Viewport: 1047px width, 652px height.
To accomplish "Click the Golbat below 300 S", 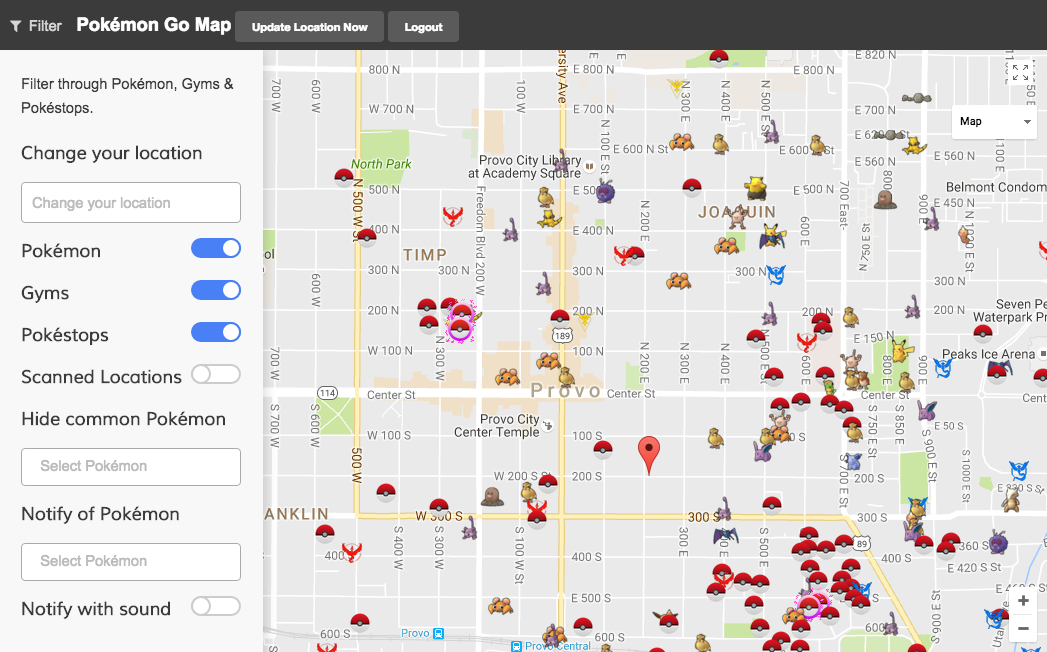I will 726,535.
